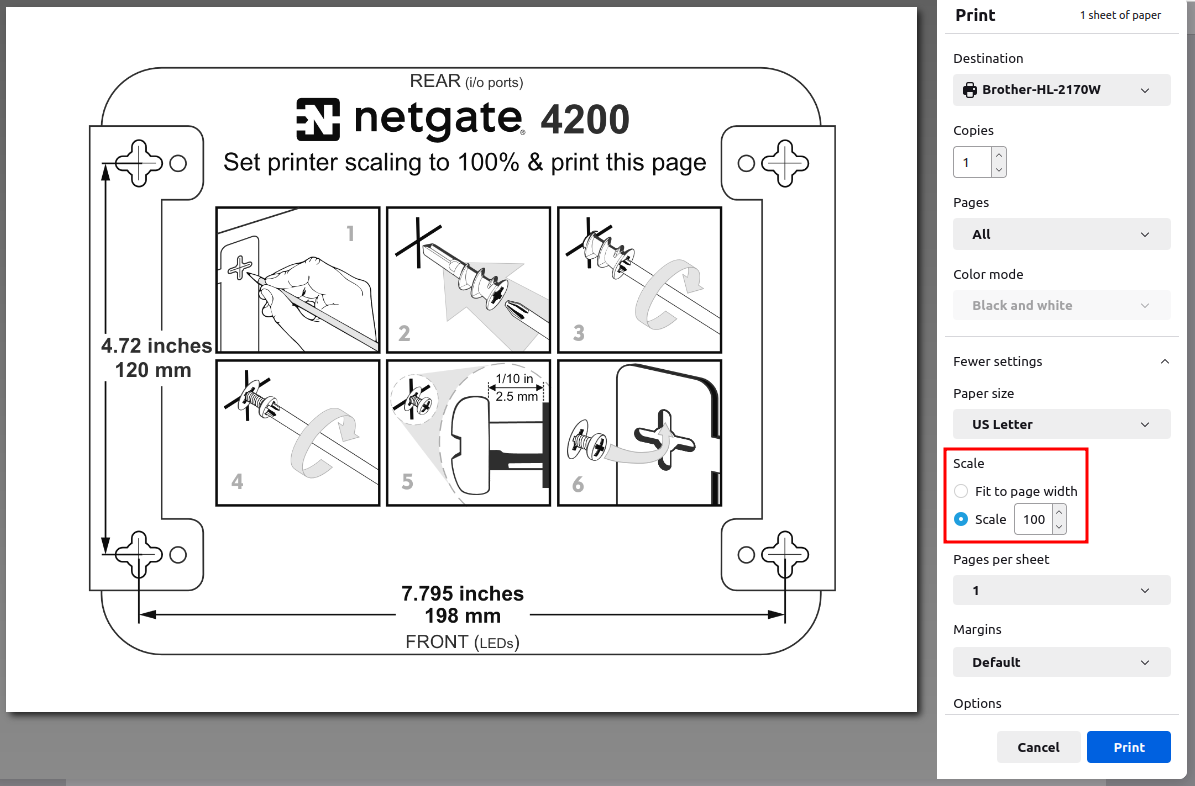
Task: Click the printer icon in Destination field
Action: pyautogui.click(x=969, y=90)
